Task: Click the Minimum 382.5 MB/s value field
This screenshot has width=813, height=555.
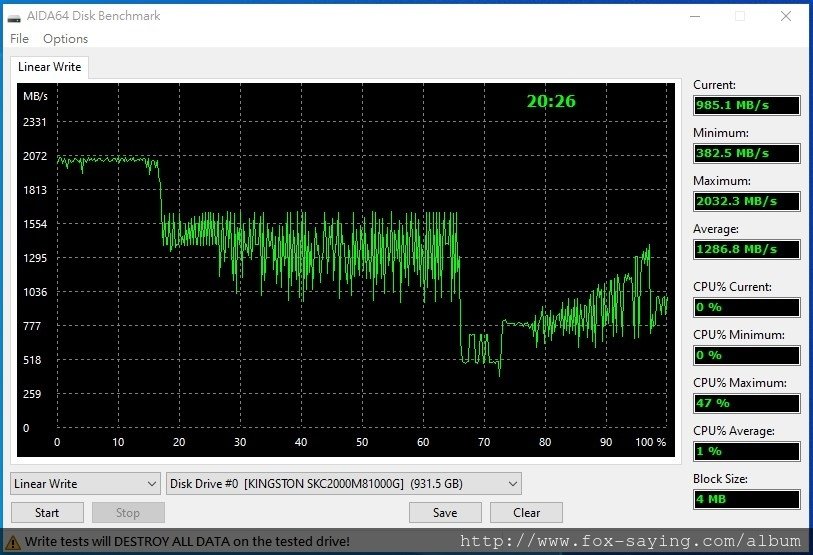Action: (747, 154)
